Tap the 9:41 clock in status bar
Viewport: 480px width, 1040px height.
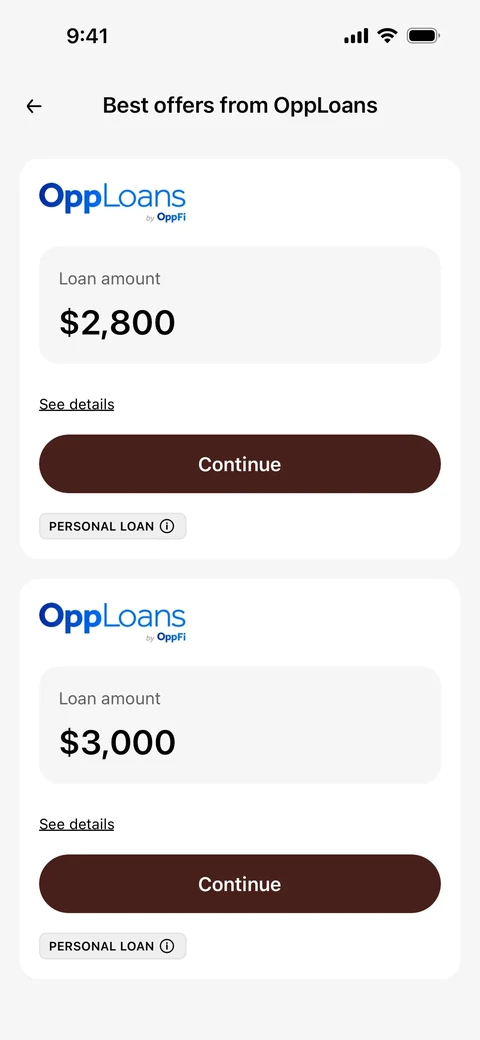(87, 36)
